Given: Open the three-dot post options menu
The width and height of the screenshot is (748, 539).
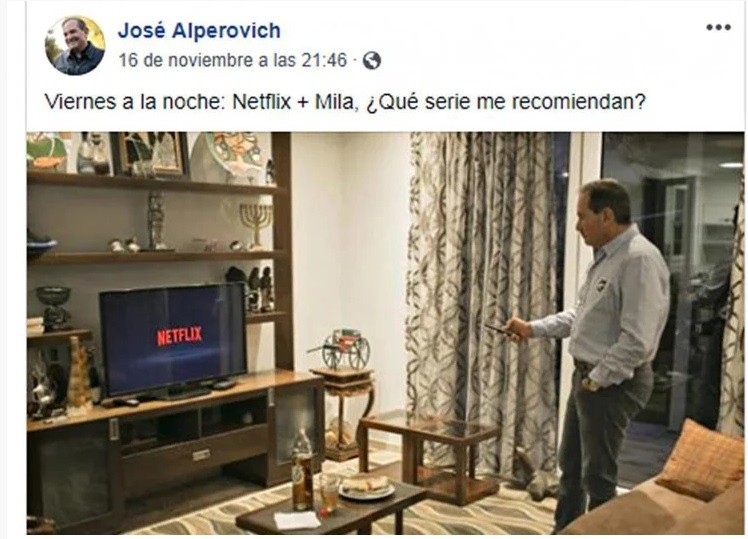Looking at the screenshot, I should (718, 27).
